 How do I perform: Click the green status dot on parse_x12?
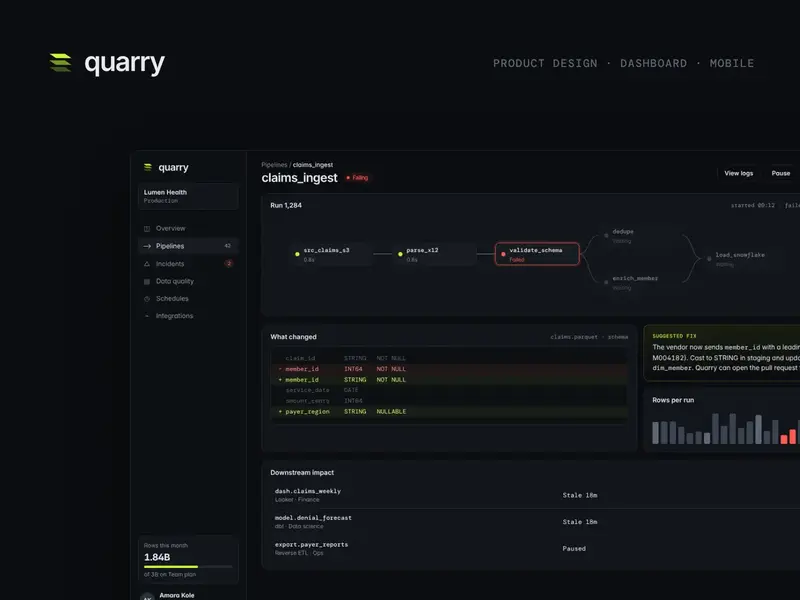click(x=400, y=254)
